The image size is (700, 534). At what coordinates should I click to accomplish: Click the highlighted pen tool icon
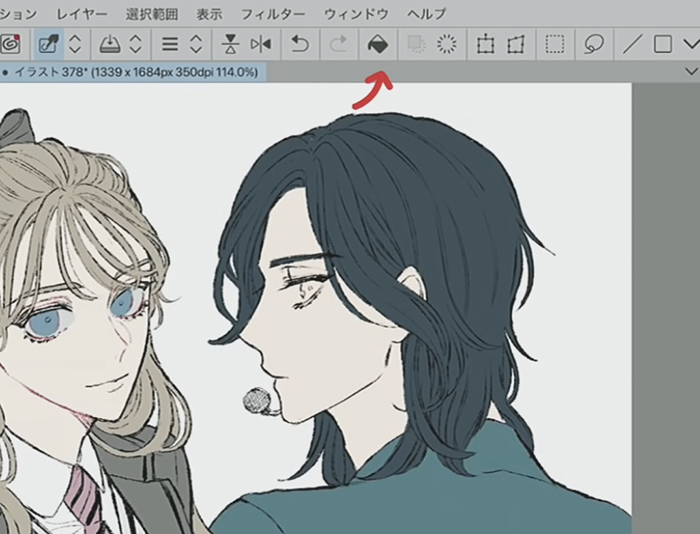click(47, 45)
